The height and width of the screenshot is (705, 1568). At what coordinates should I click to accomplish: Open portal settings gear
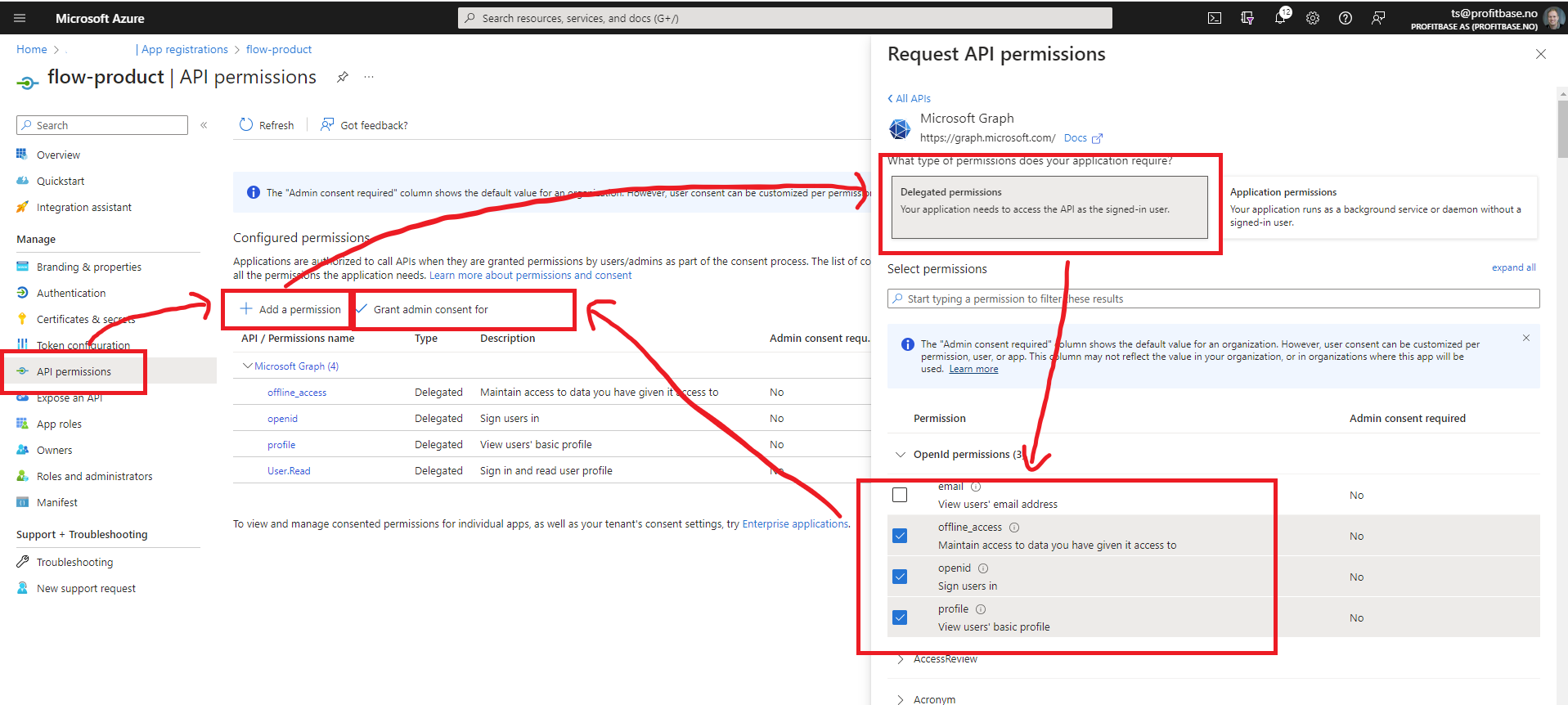tap(1313, 18)
